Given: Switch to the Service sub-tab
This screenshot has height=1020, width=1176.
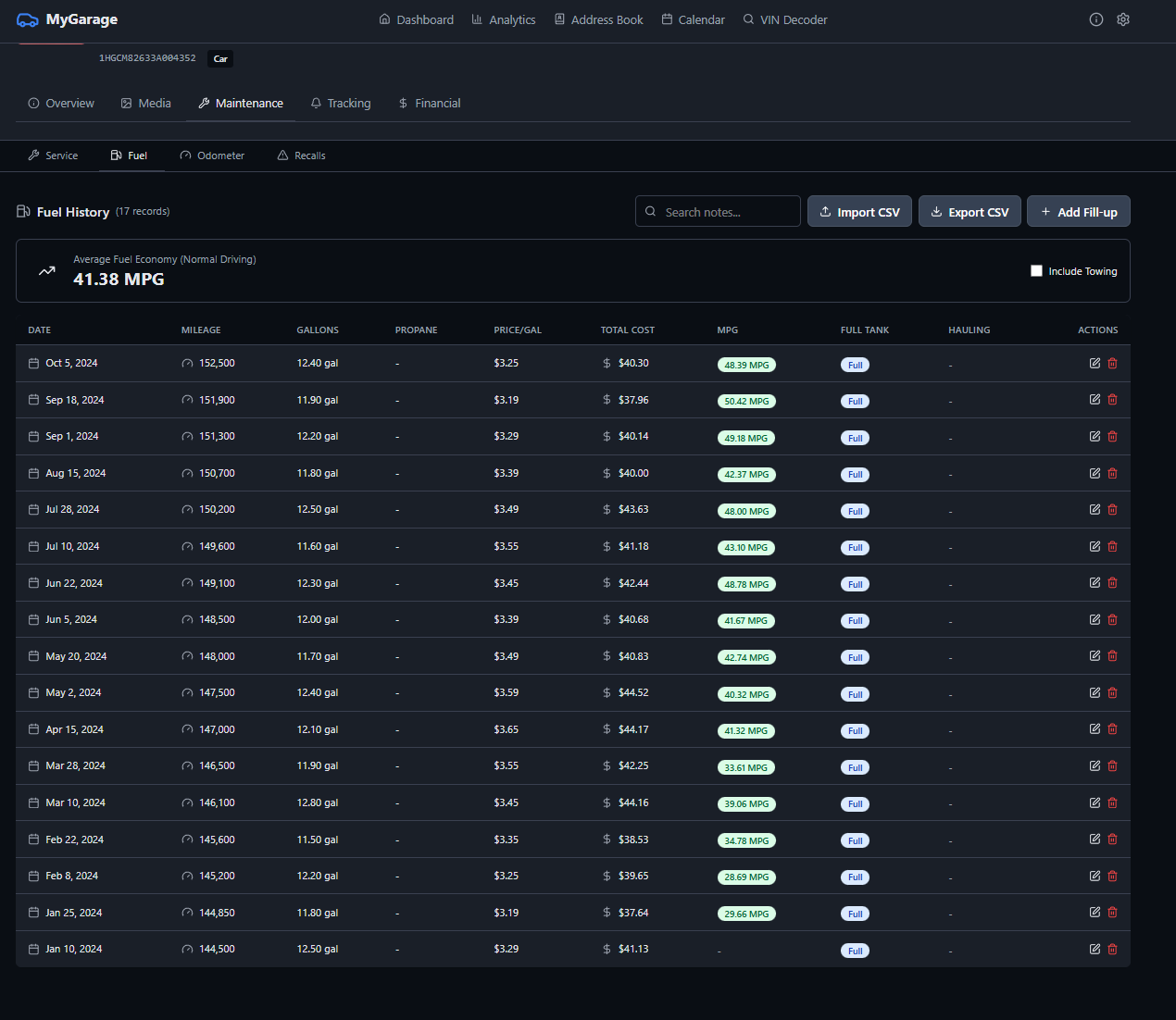Looking at the screenshot, I should [53, 155].
